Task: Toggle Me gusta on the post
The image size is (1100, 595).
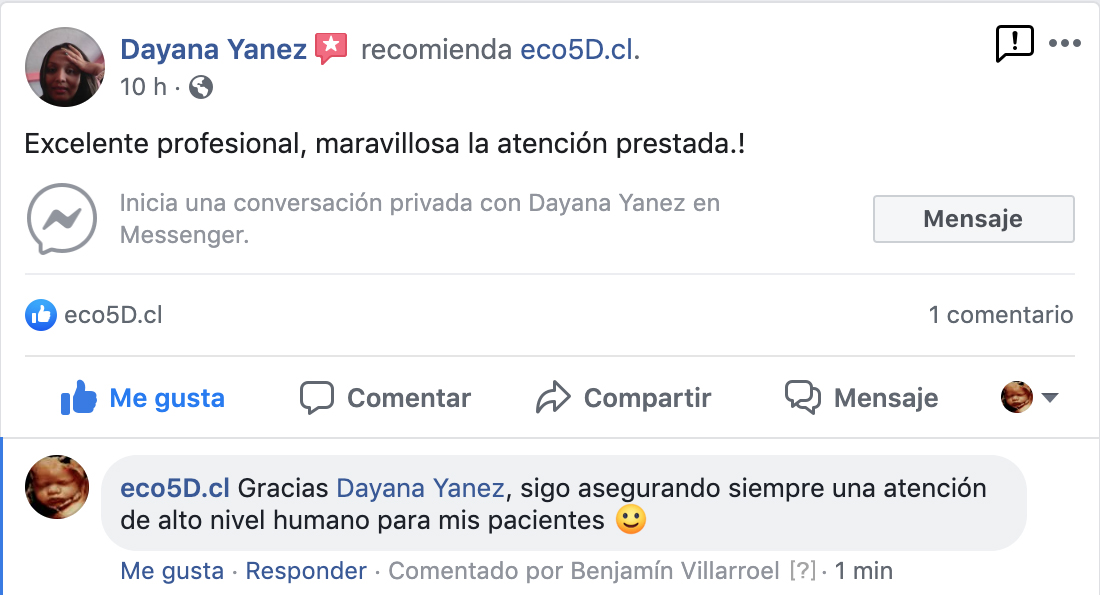Action: [x=142, y=397]
